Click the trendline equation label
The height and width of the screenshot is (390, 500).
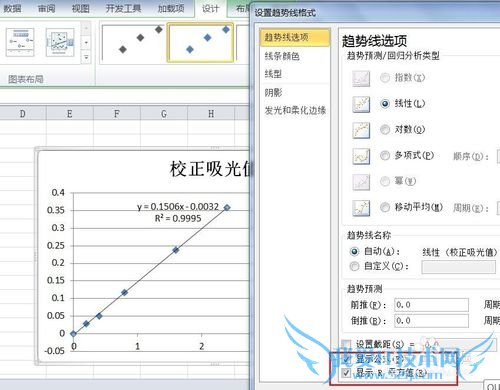tap(178, 207)
